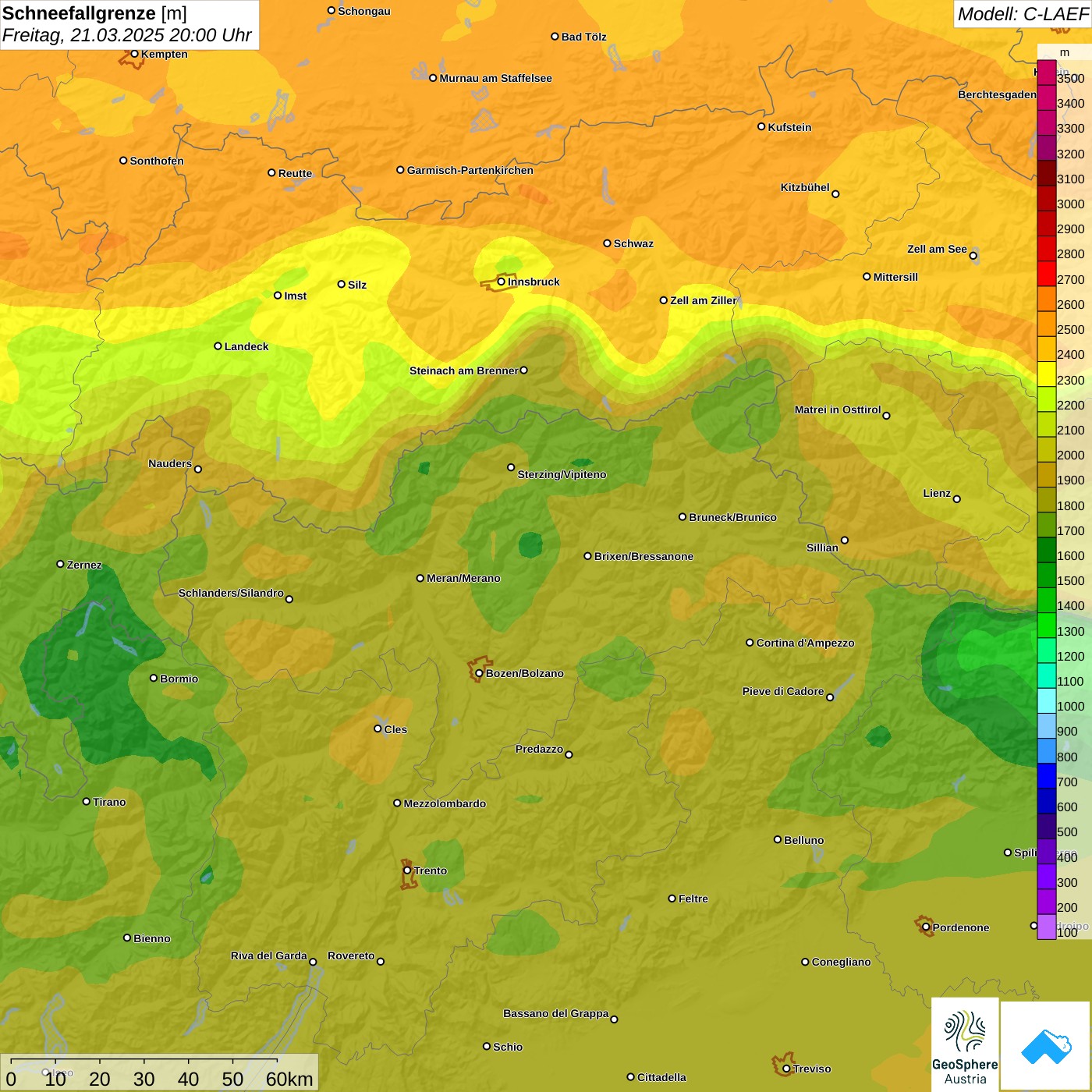Click the Tirano location marker
The image size is (1092, 1092).
[x=87, y=801]
